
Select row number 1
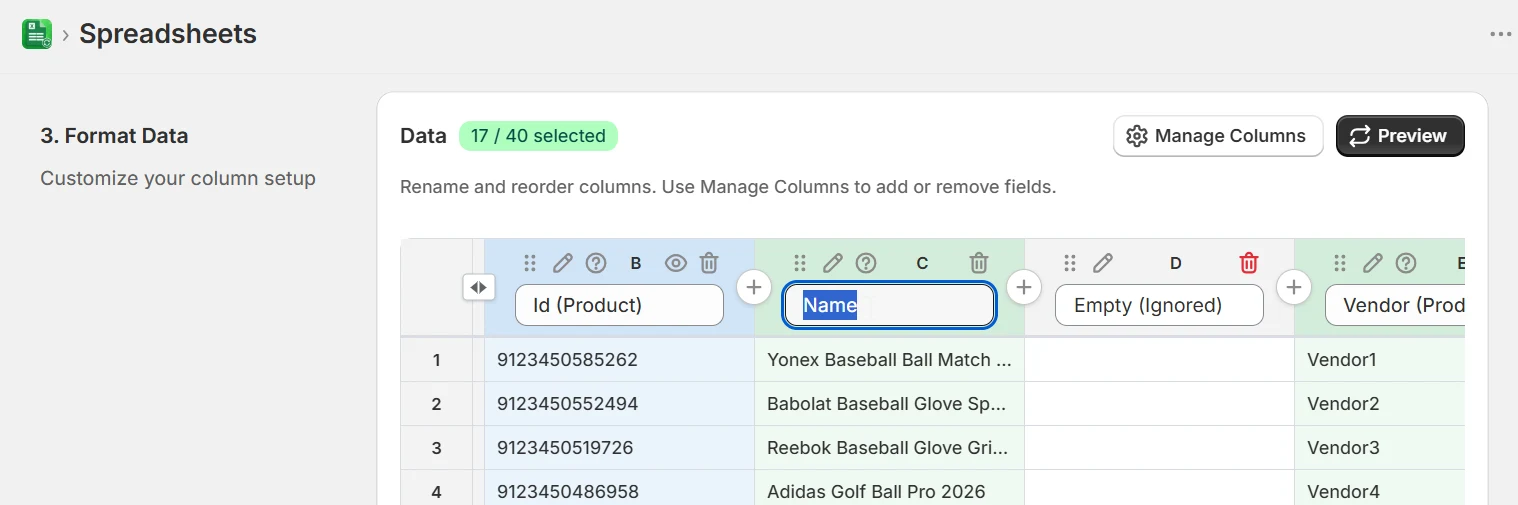(436, 360)
